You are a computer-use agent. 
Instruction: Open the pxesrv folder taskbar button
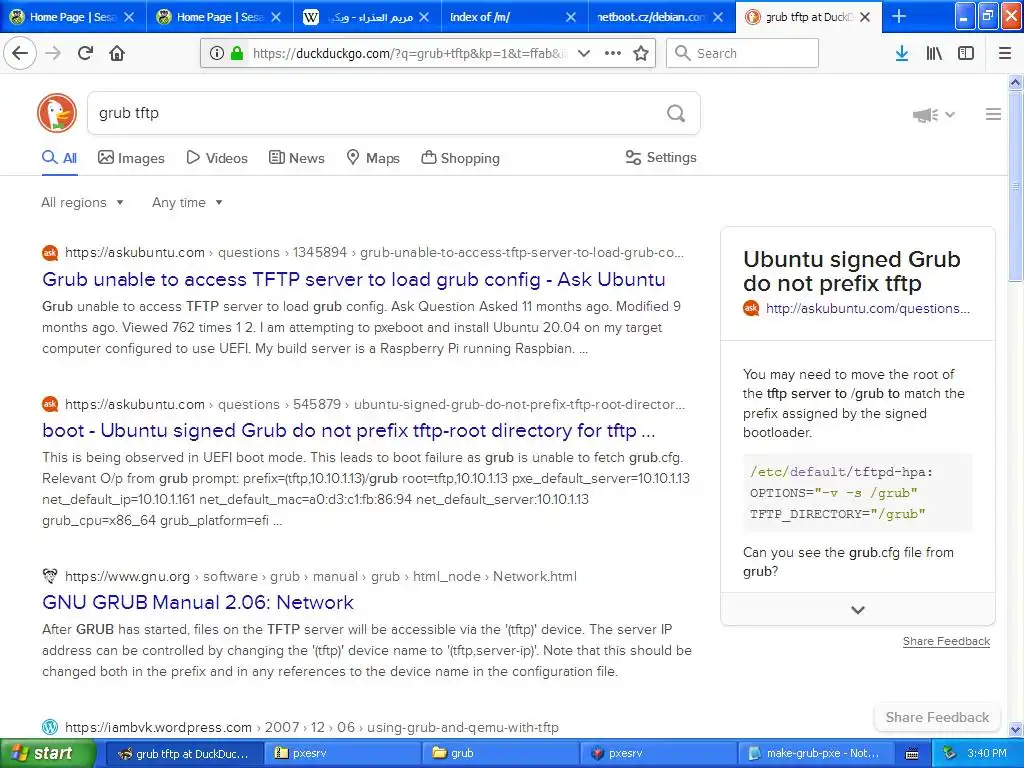[x=342, y=753]
